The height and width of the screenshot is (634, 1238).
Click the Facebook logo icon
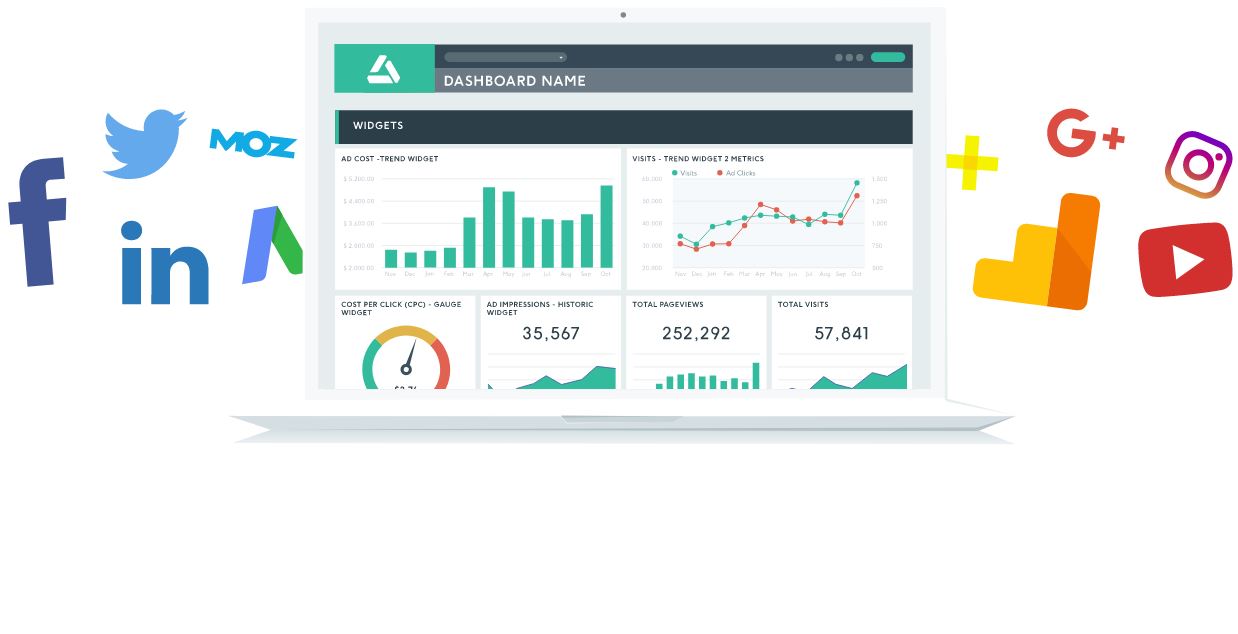(38, 222)
